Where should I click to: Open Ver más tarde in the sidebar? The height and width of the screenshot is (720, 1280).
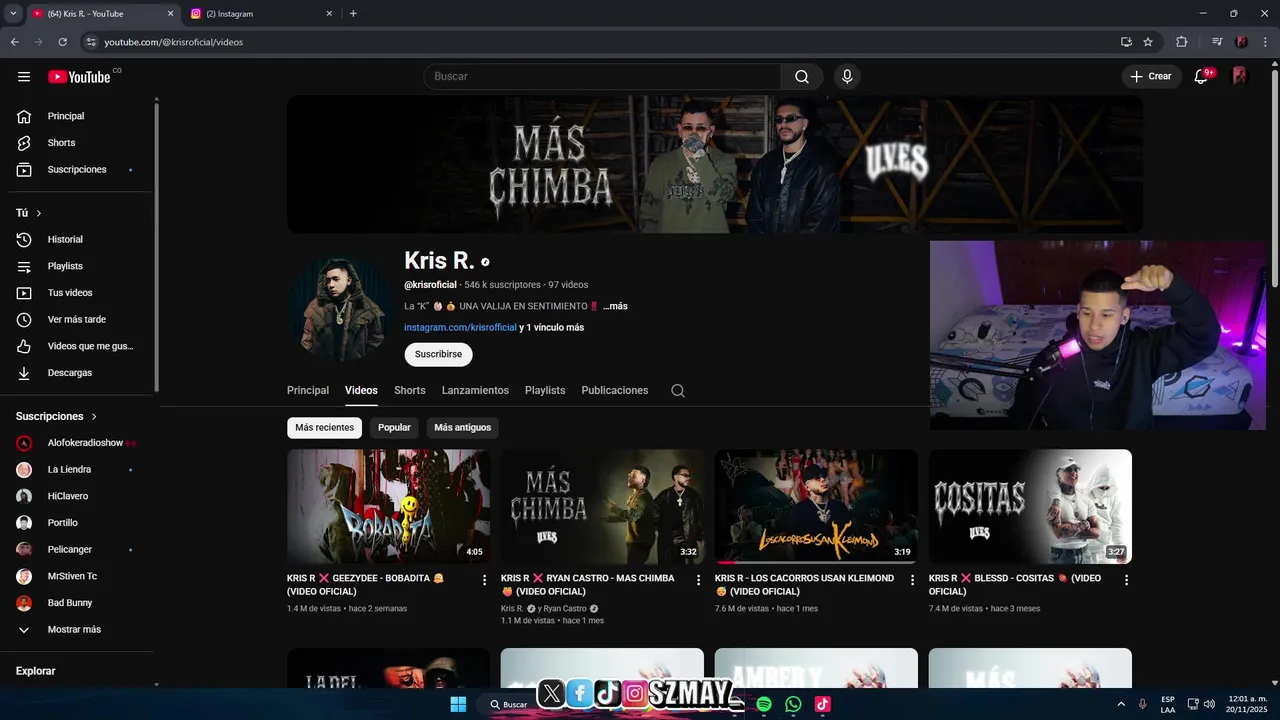coord(77,320)
